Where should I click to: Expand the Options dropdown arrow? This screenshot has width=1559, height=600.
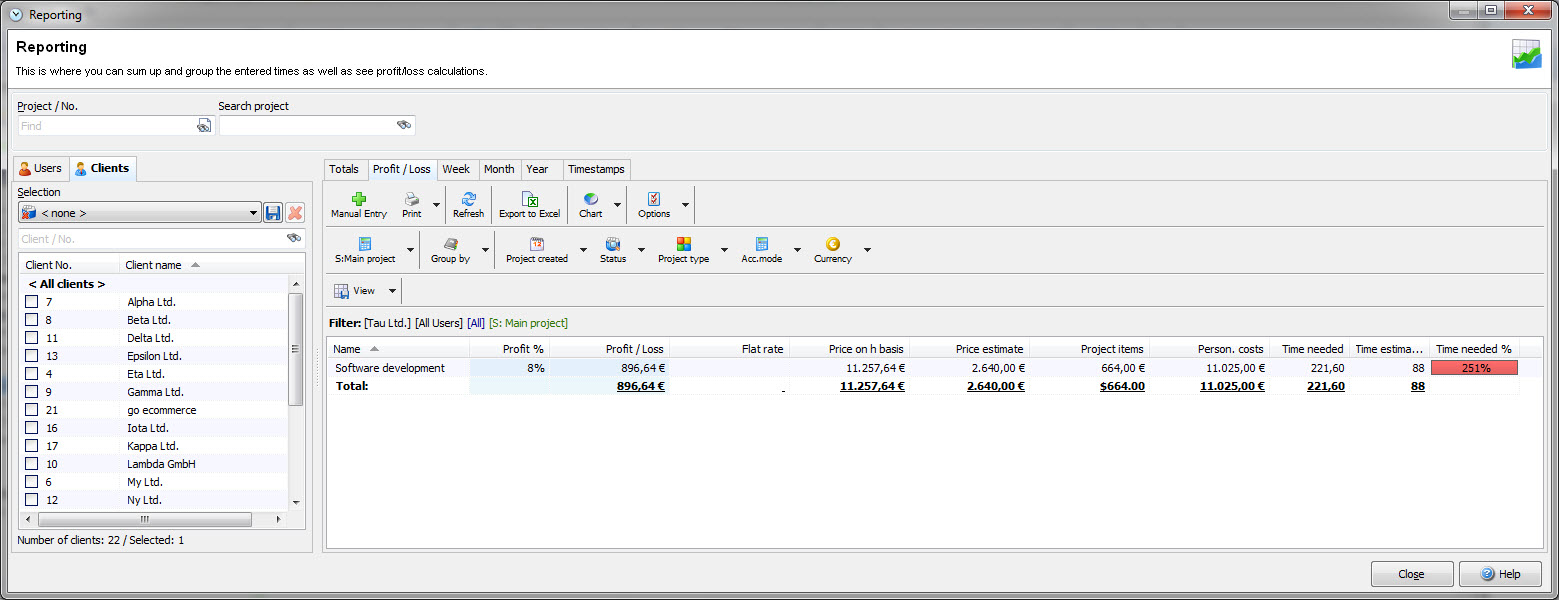pos(685,205)
